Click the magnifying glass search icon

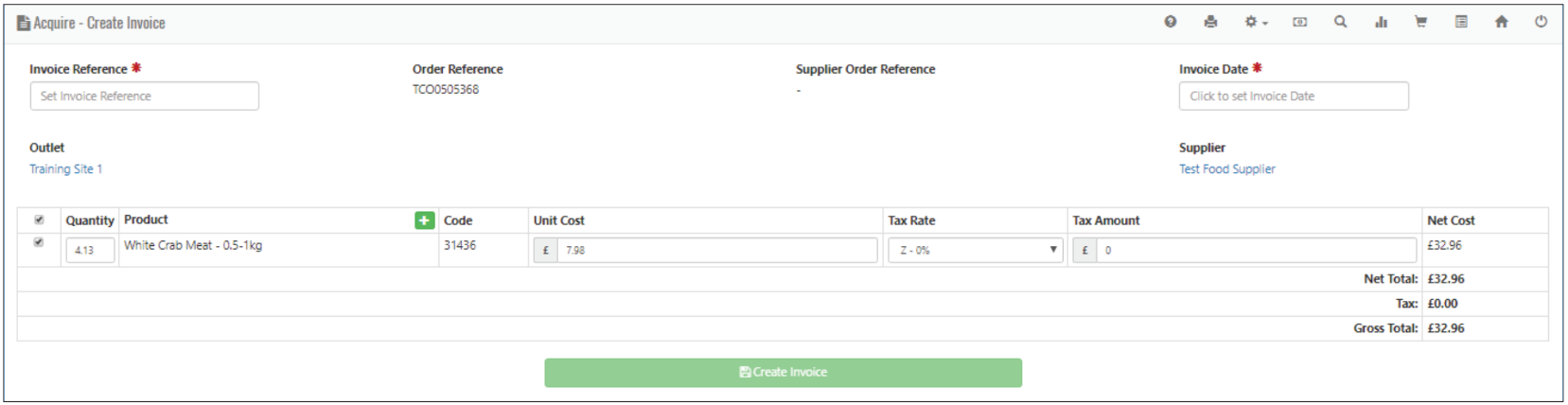[x=1340, y=22]
